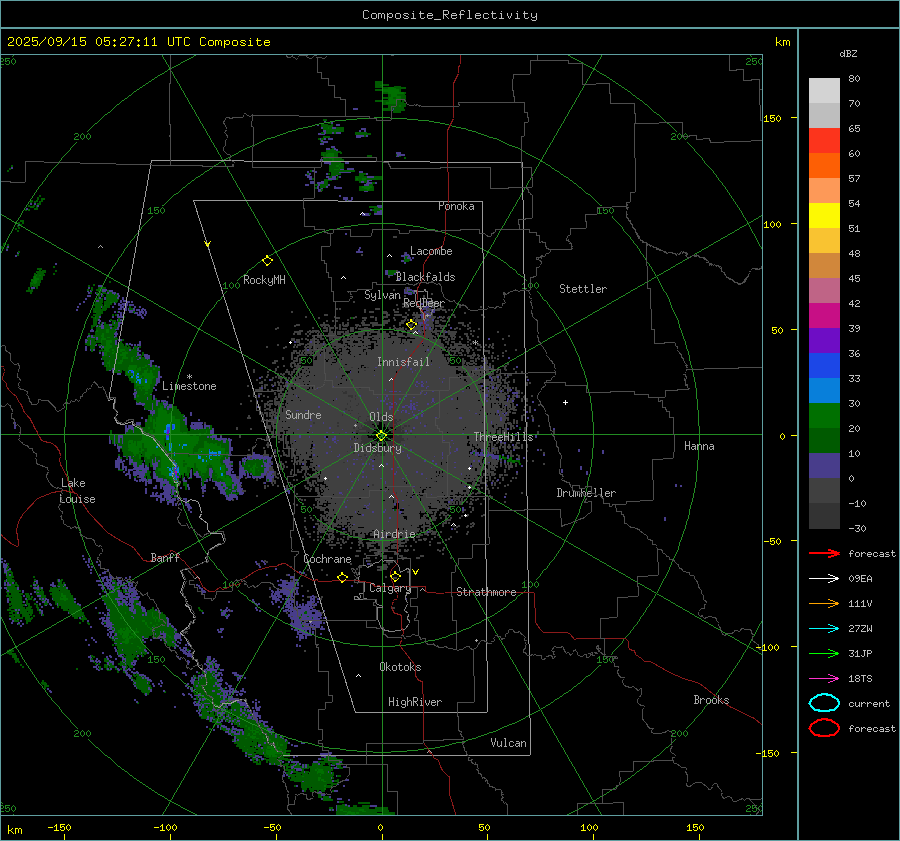Viewport: 900px width, 841px height.
Task: Select the orange 60 dBZ color swatch
Action: click(x=824, y=165)
